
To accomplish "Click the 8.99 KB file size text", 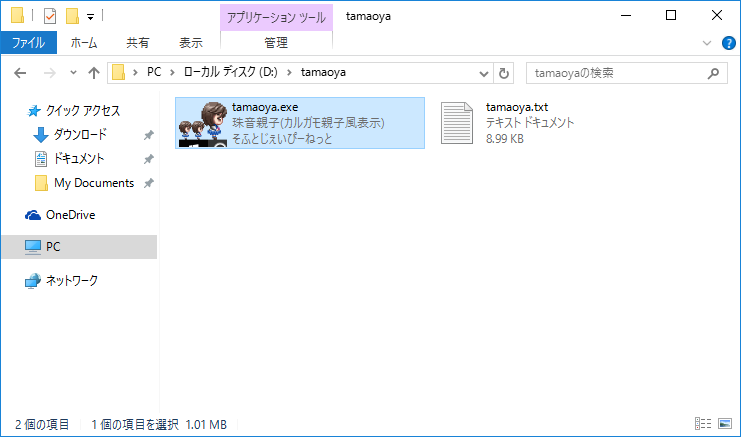I will [505, 139].
